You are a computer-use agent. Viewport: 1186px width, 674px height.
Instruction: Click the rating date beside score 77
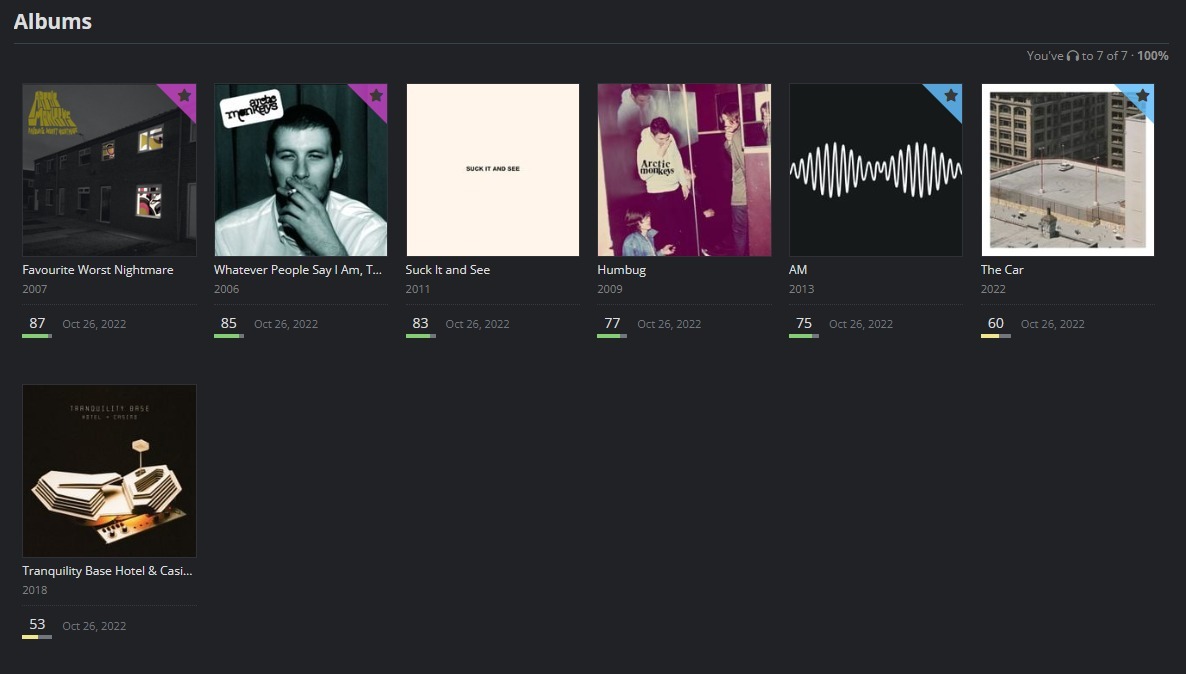(x=669, y=324)
